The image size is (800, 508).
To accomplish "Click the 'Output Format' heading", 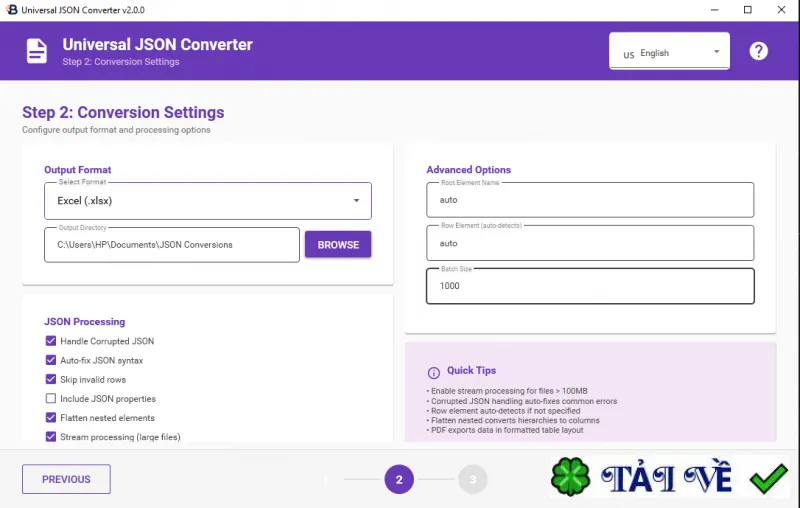I will 78,170.
